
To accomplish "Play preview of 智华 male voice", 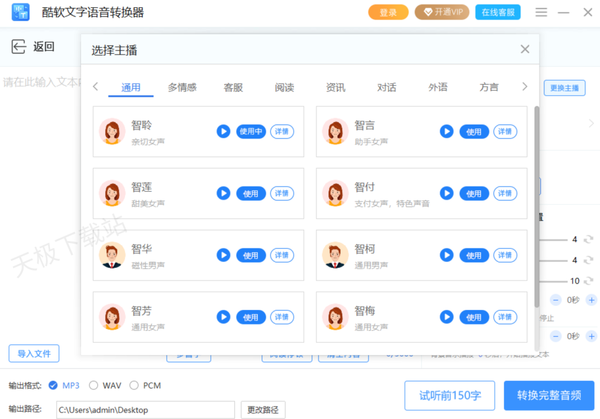I will (x=224, y=256).
